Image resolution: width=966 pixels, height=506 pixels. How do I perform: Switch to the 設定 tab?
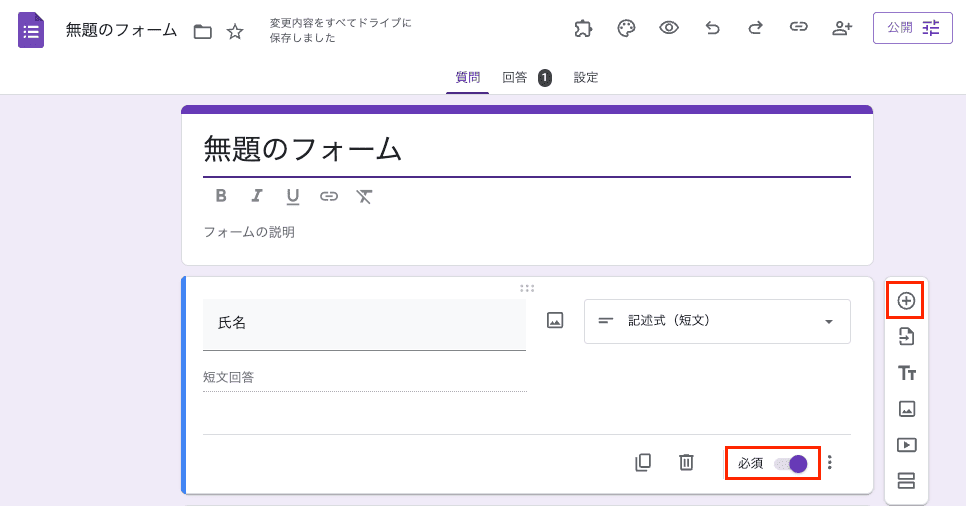pyautogui.click(x=586, y=77)
